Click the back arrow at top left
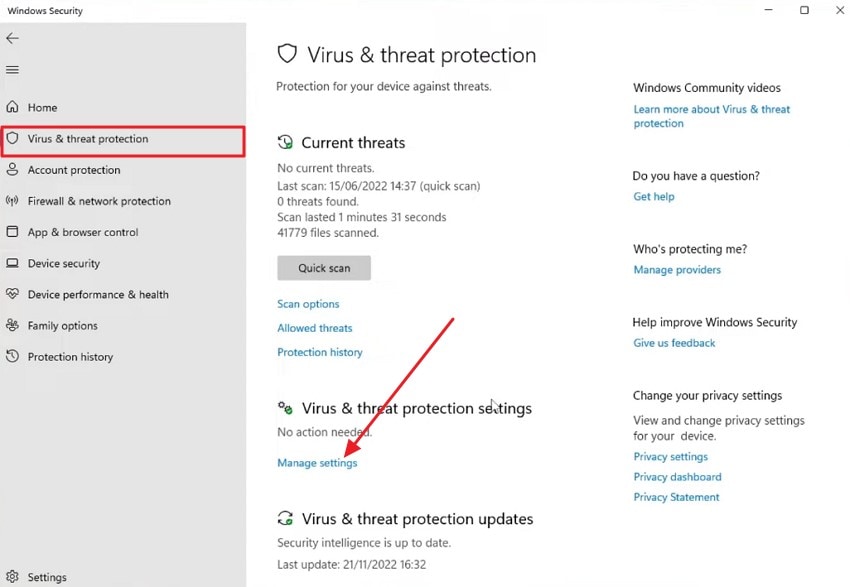850x587 pixels. 12,38
